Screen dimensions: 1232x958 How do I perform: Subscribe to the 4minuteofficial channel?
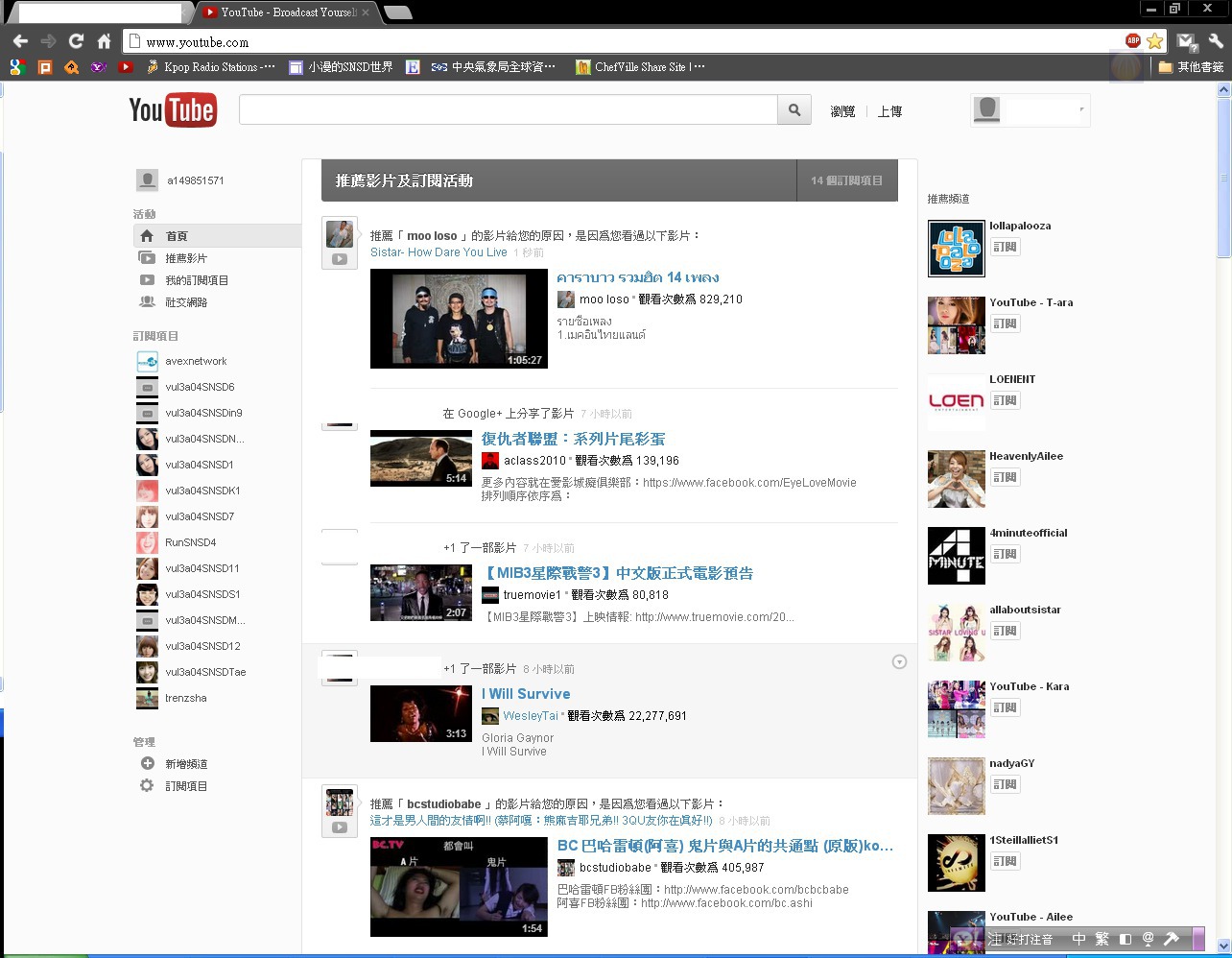(1005, 554)
